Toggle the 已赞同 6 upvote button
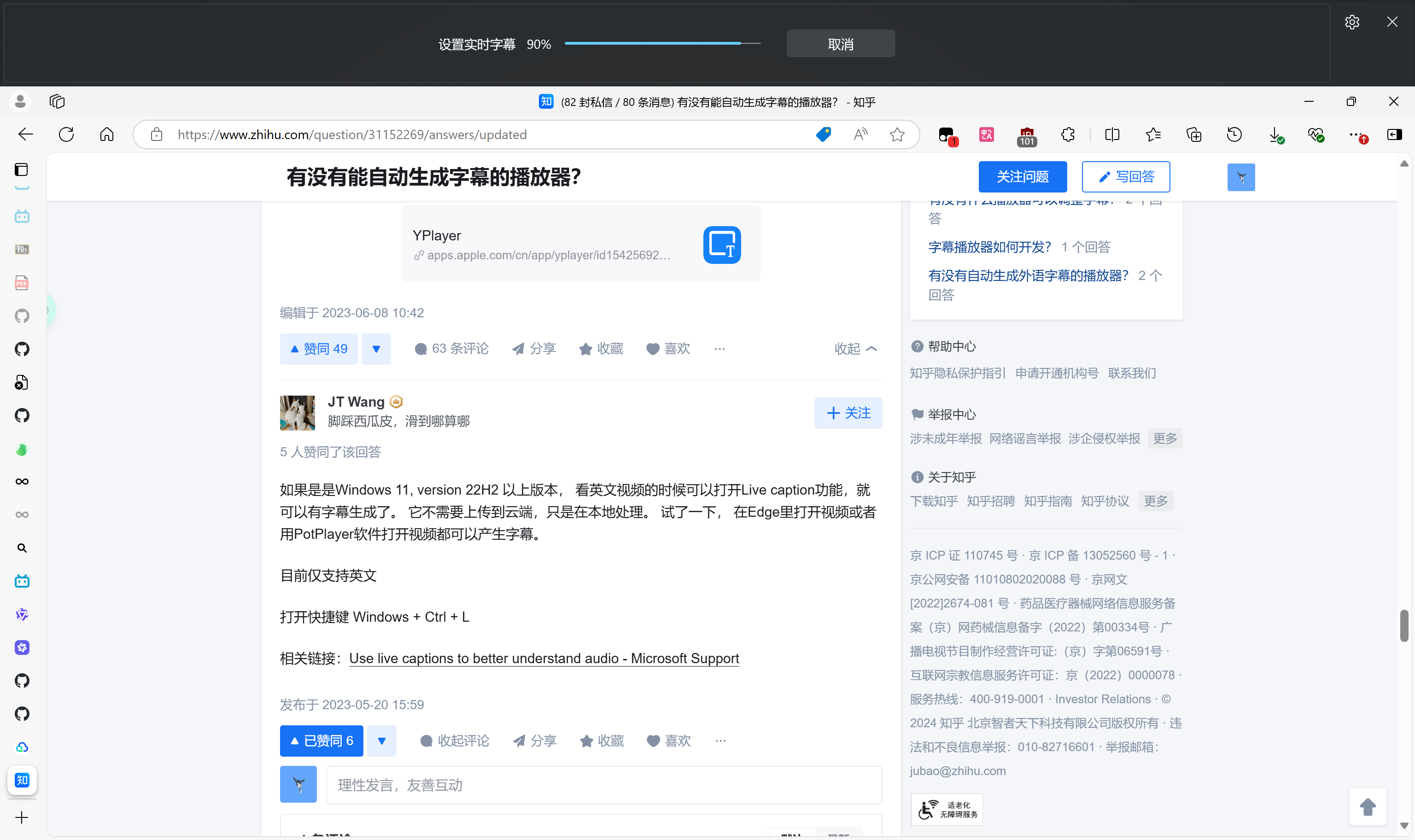The height and width of the screenshot is (840, 1415). [x=322, y=741]
